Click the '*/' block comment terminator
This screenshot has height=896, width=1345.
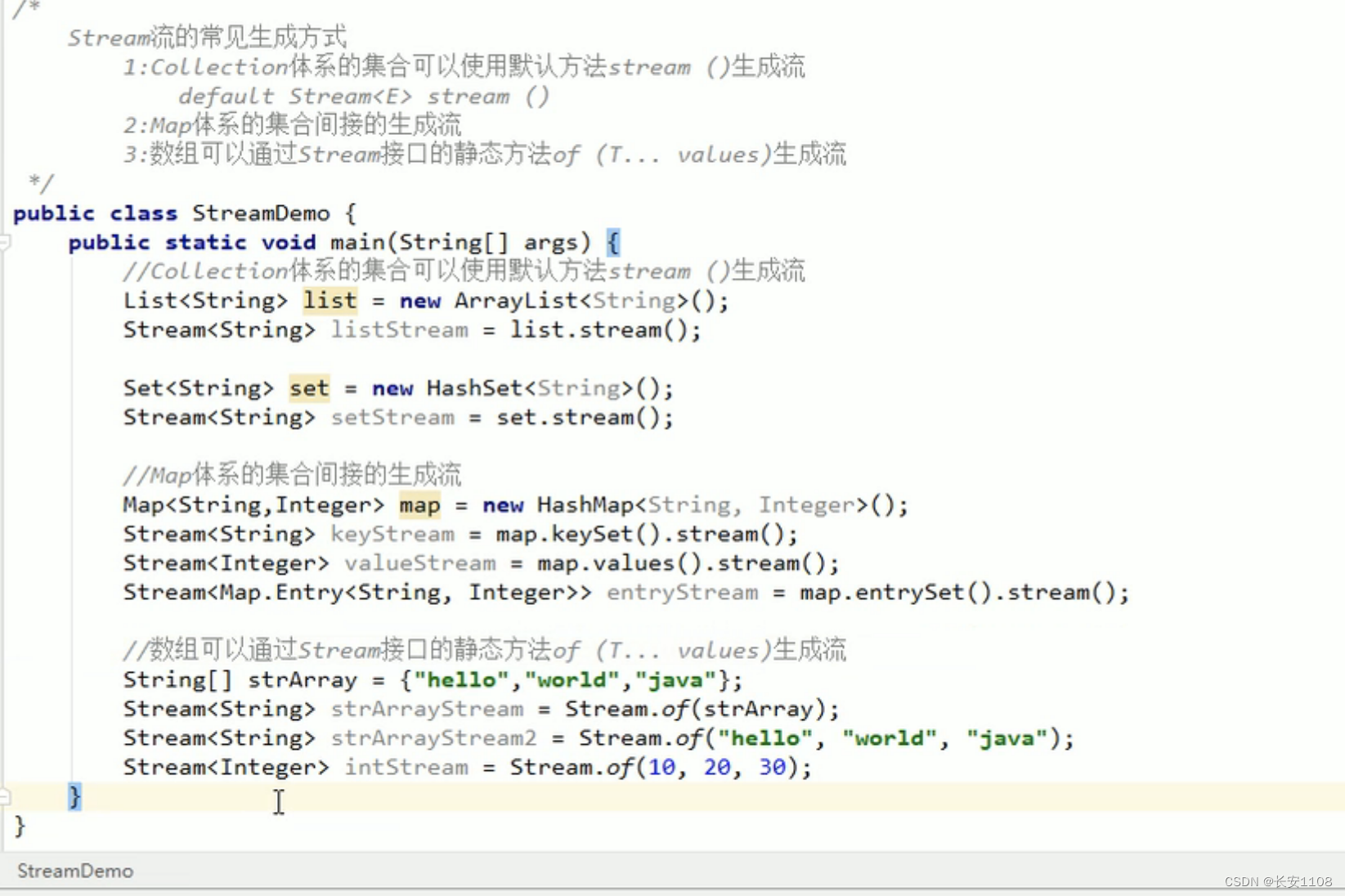(x=40, y=182)
